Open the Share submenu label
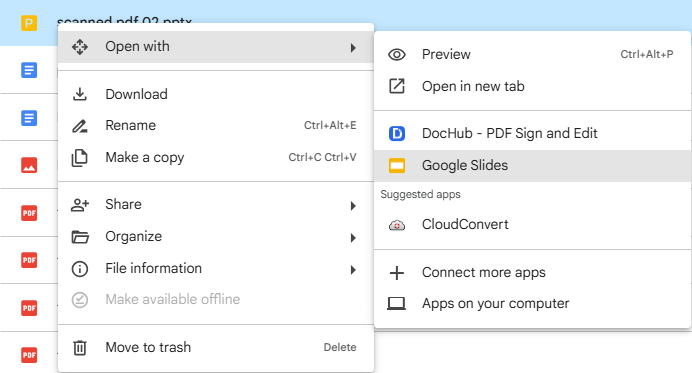The width and height of the screenshot is (692, 373). (x=124, y=204)
